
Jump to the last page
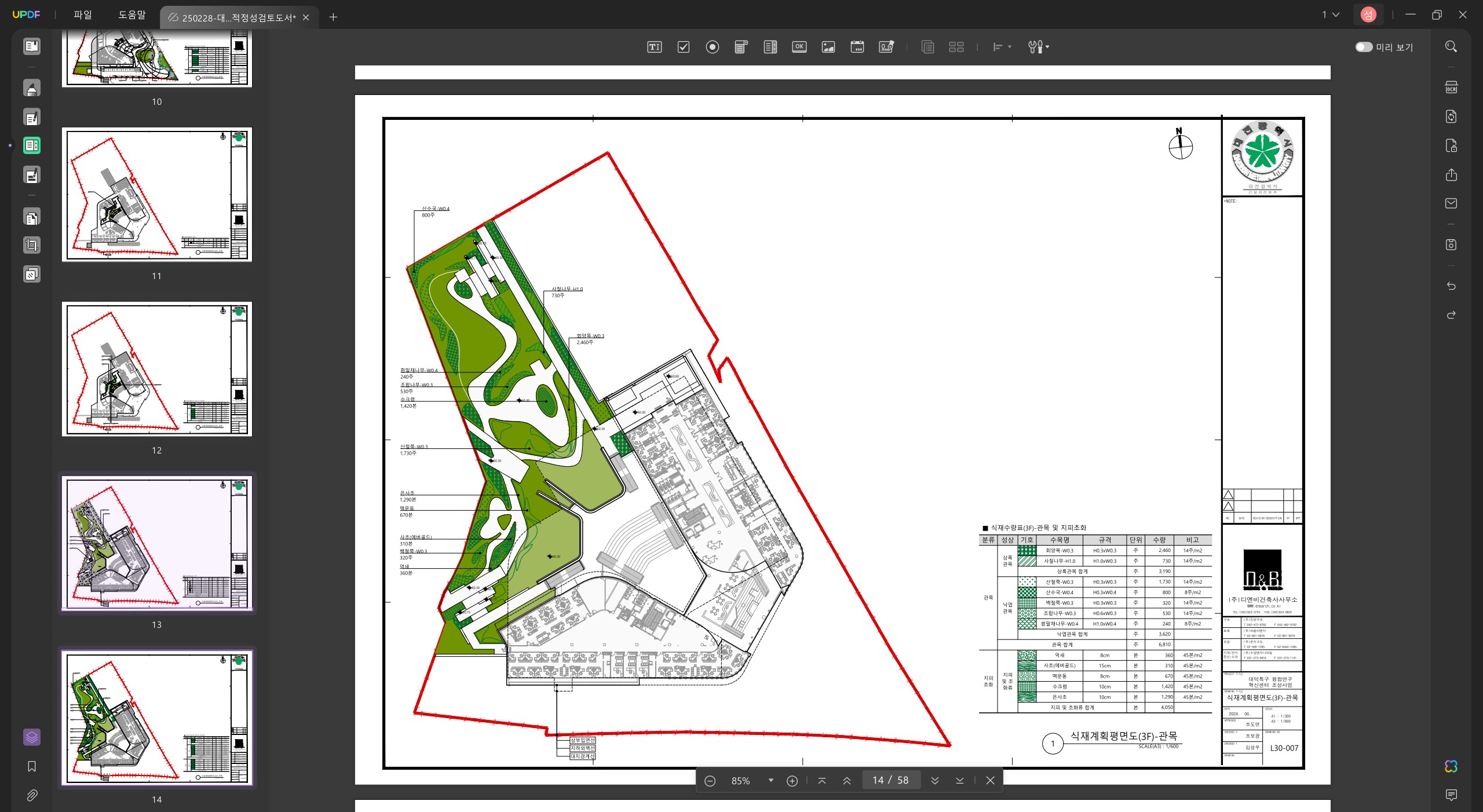click(959, 781)
